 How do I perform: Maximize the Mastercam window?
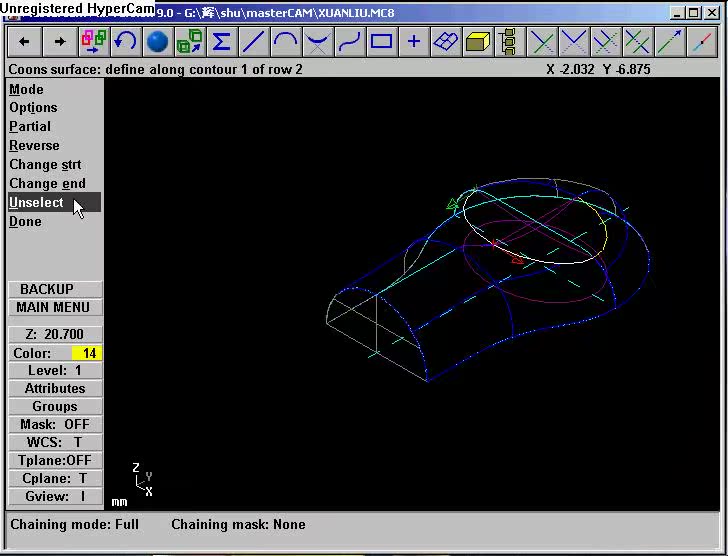[x=694, y=13]
